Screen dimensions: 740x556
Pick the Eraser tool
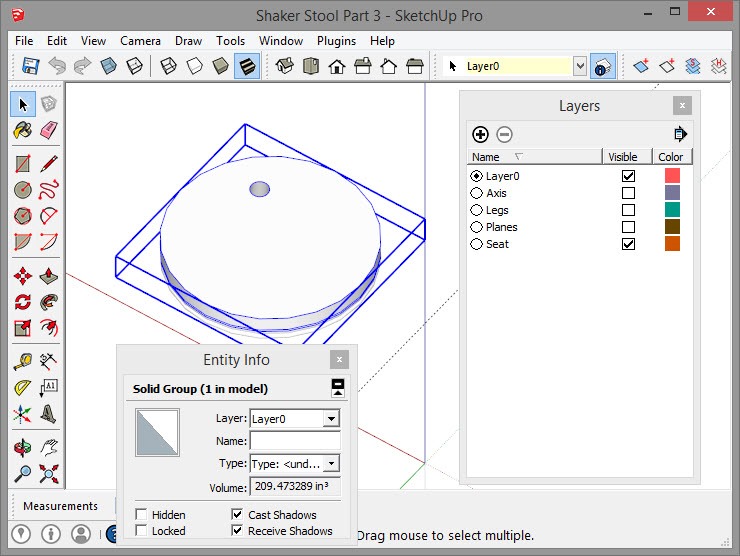tap(48, 131)
